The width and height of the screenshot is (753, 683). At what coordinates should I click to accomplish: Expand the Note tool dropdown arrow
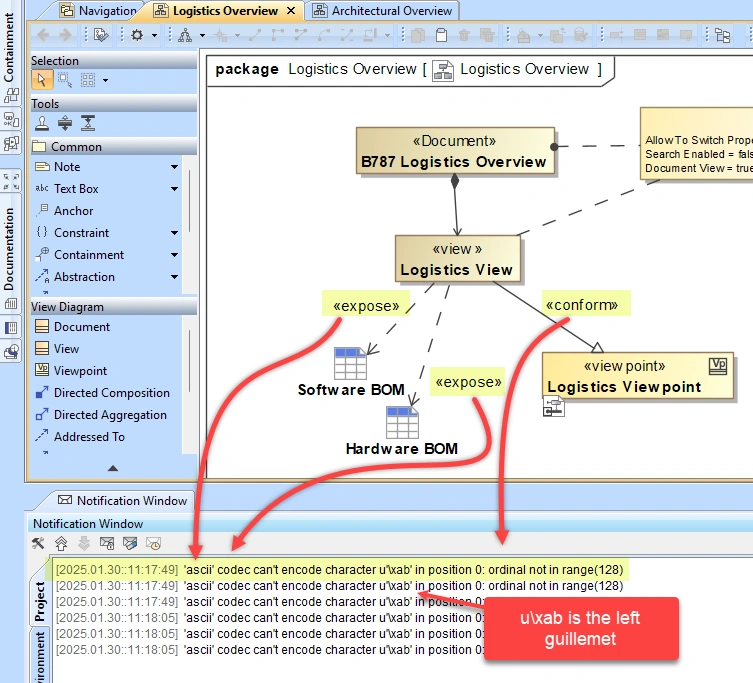click(x=174, y=167)
